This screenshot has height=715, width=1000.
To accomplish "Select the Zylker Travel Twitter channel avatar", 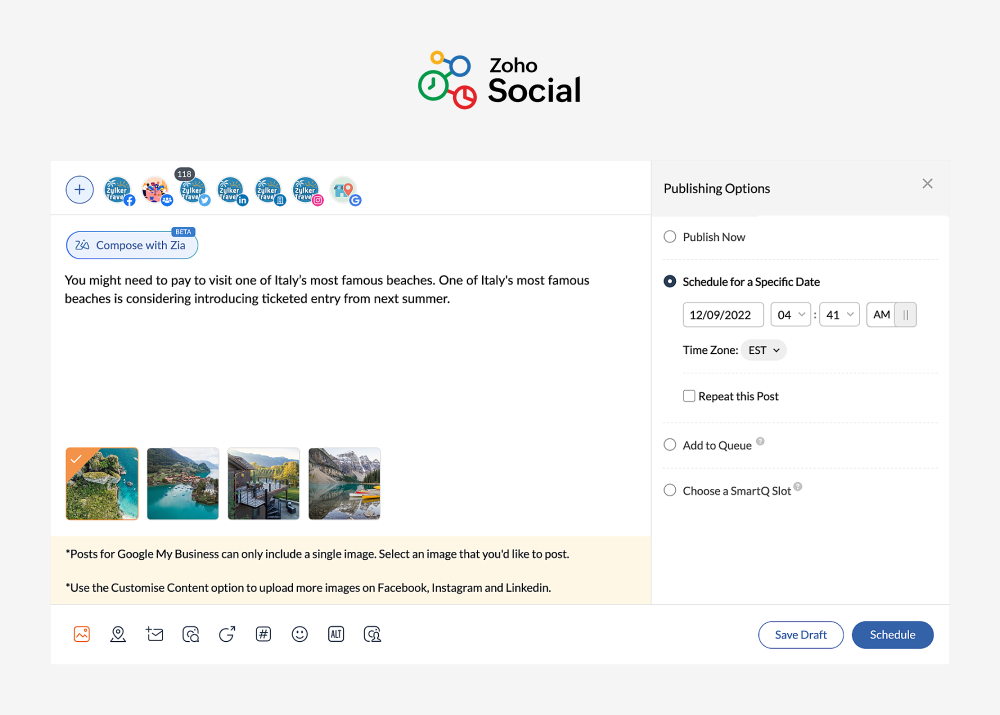I will click(192, 190).
